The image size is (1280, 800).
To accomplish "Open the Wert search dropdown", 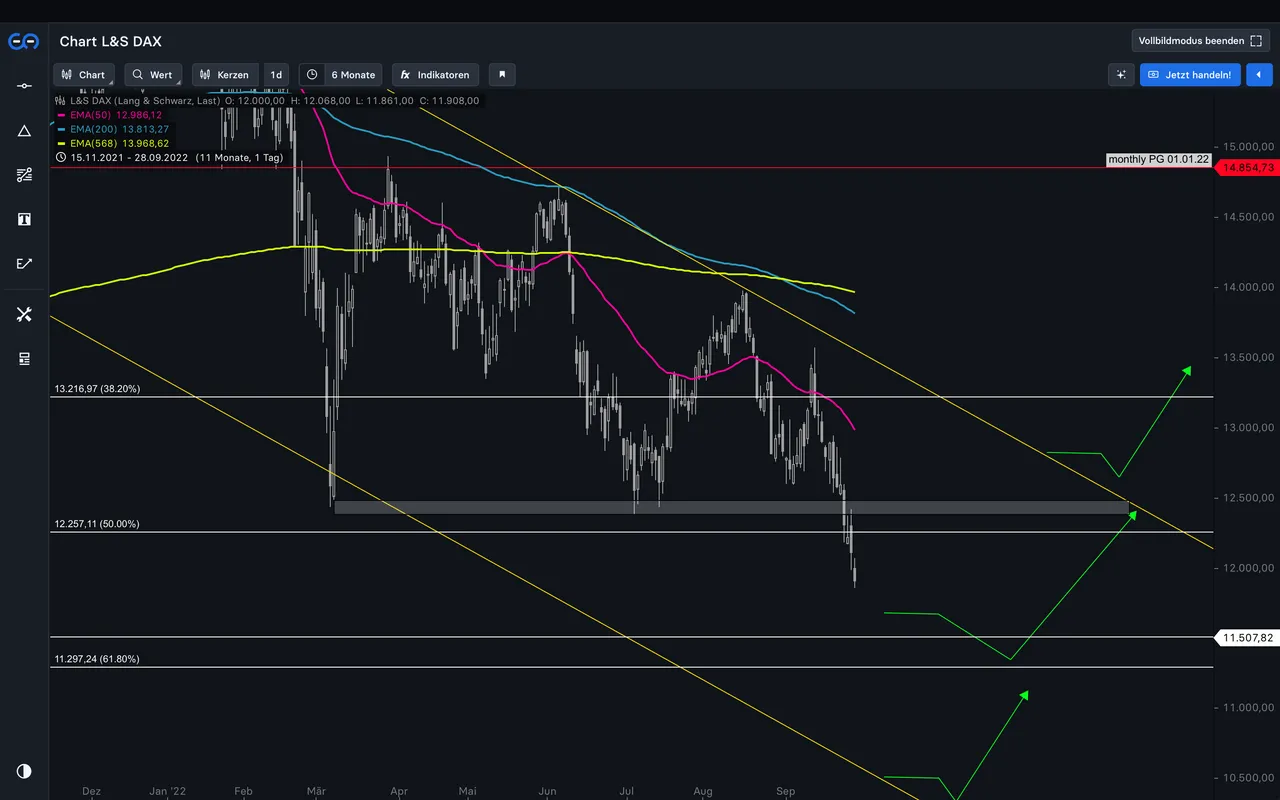I will point(153,75).
